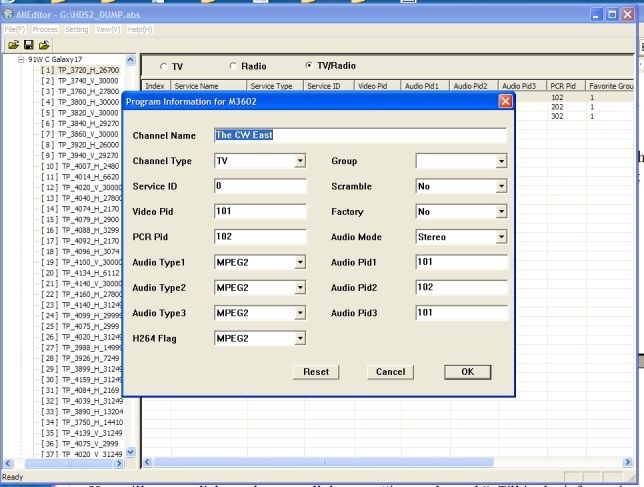Image resolution: width=644 pixels, height=487 pixels.
Task: Click the table scroll right arrow
Action: point(627,462)
